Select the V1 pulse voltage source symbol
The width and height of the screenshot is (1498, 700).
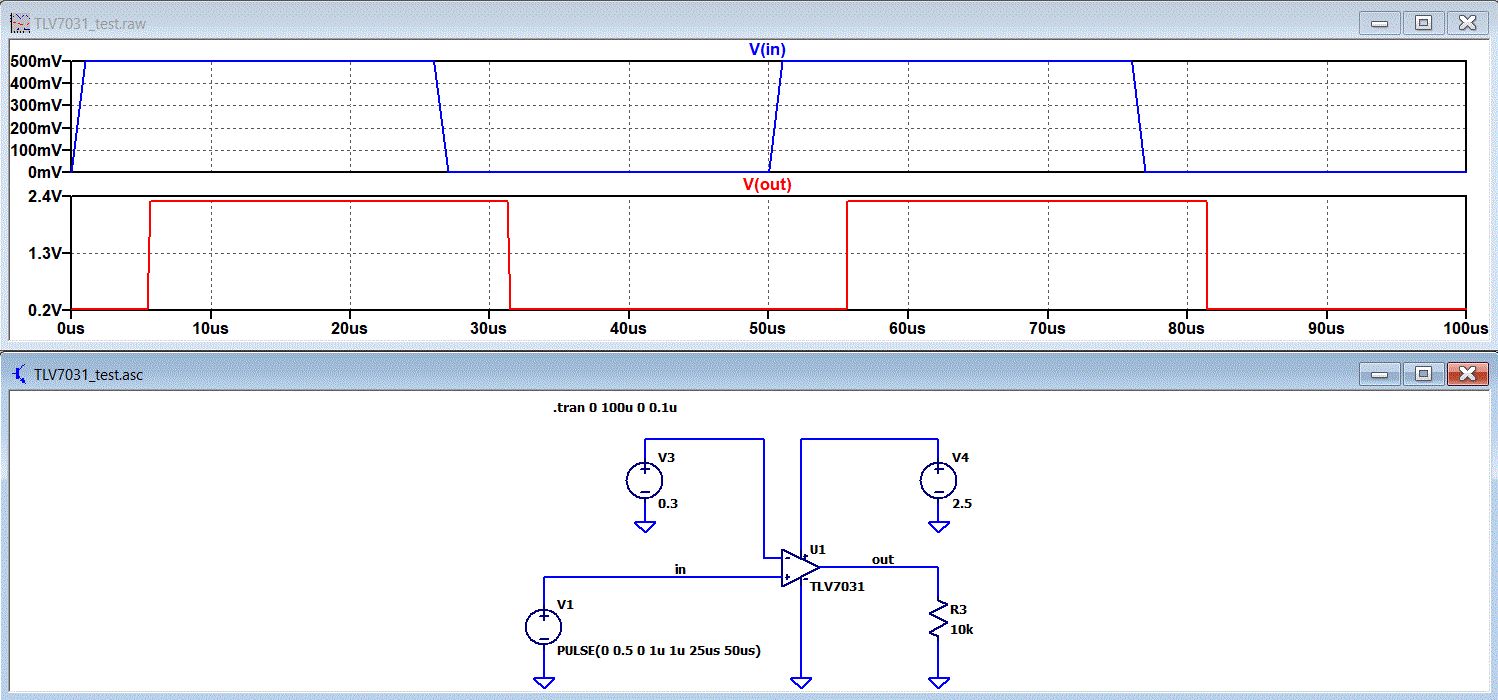(x=543, y=627)
